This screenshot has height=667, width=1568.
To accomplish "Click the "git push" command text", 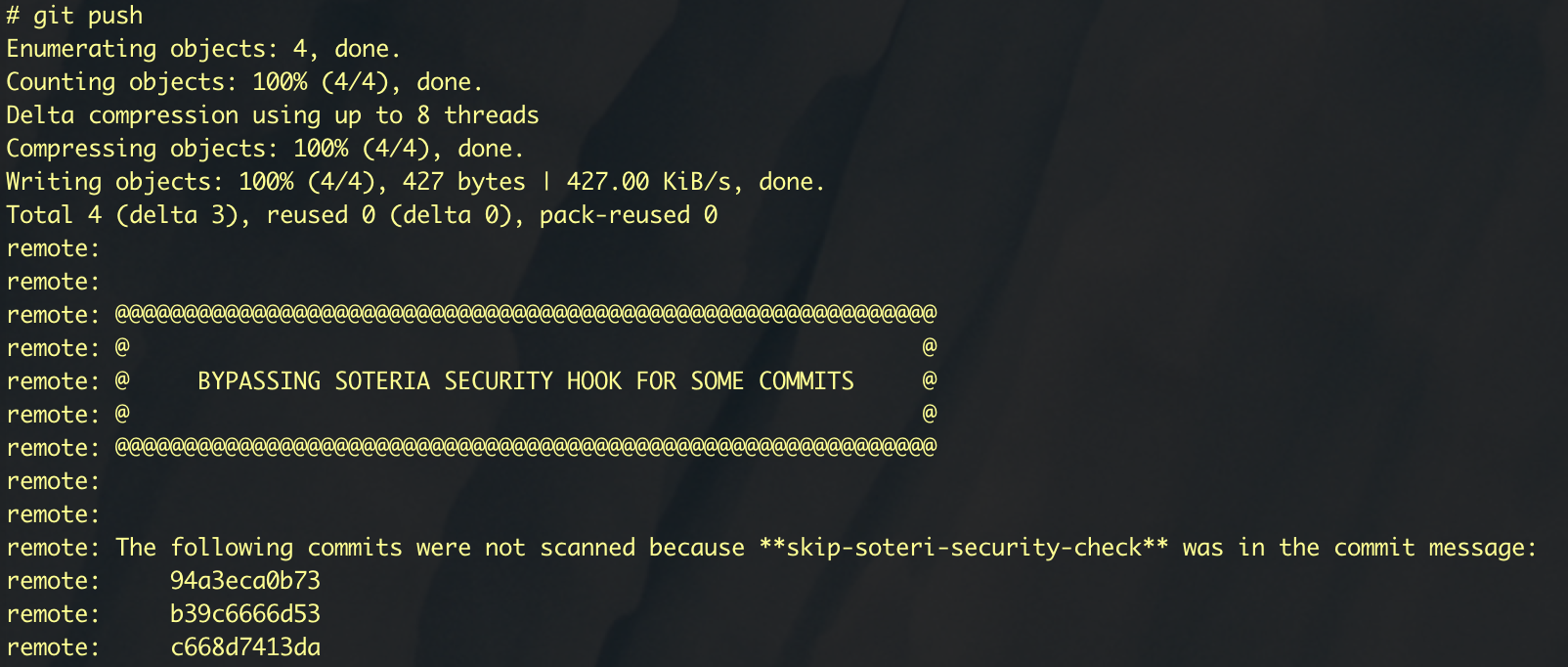I will tap(88, 16).
